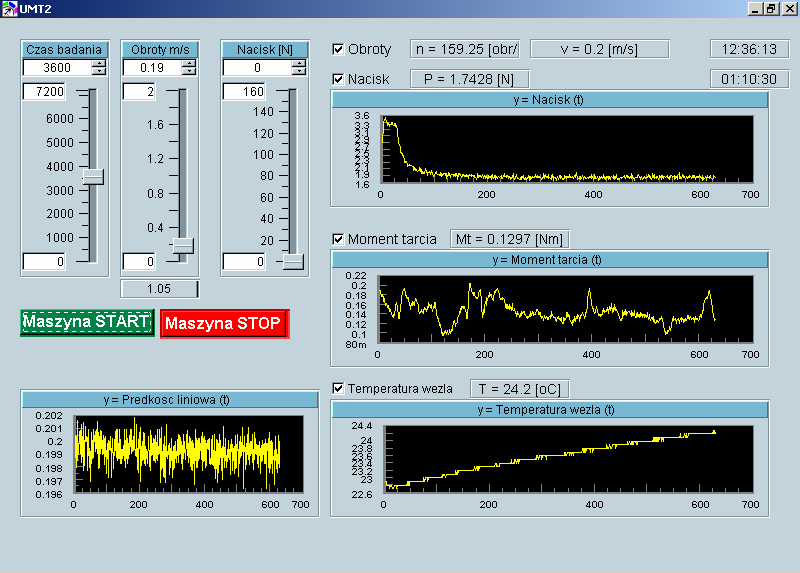This screenshot has height=573, width=800.
Task: Click the Nacisk [N] panel header
Action: click(265, 49)
